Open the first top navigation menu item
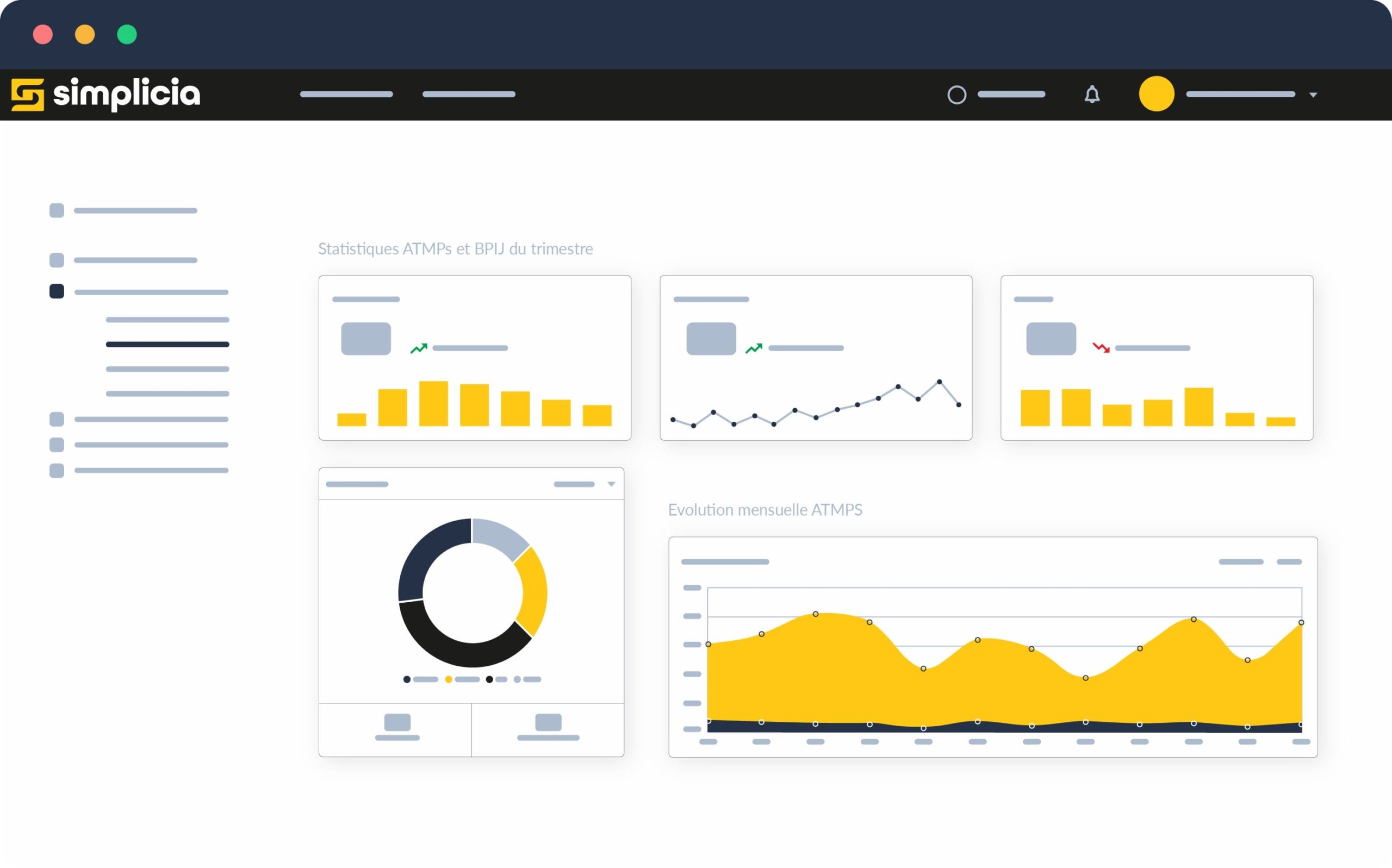 (x=346, y=94)
